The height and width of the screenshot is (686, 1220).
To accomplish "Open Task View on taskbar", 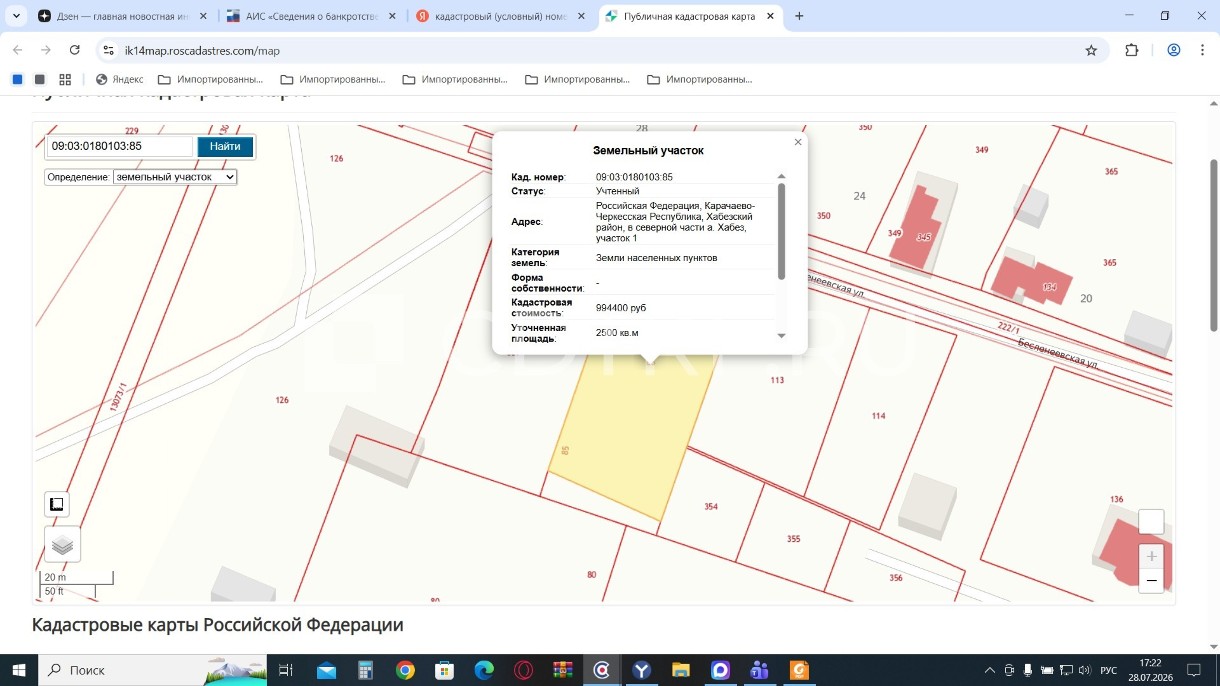I will [x=285, y=670].
